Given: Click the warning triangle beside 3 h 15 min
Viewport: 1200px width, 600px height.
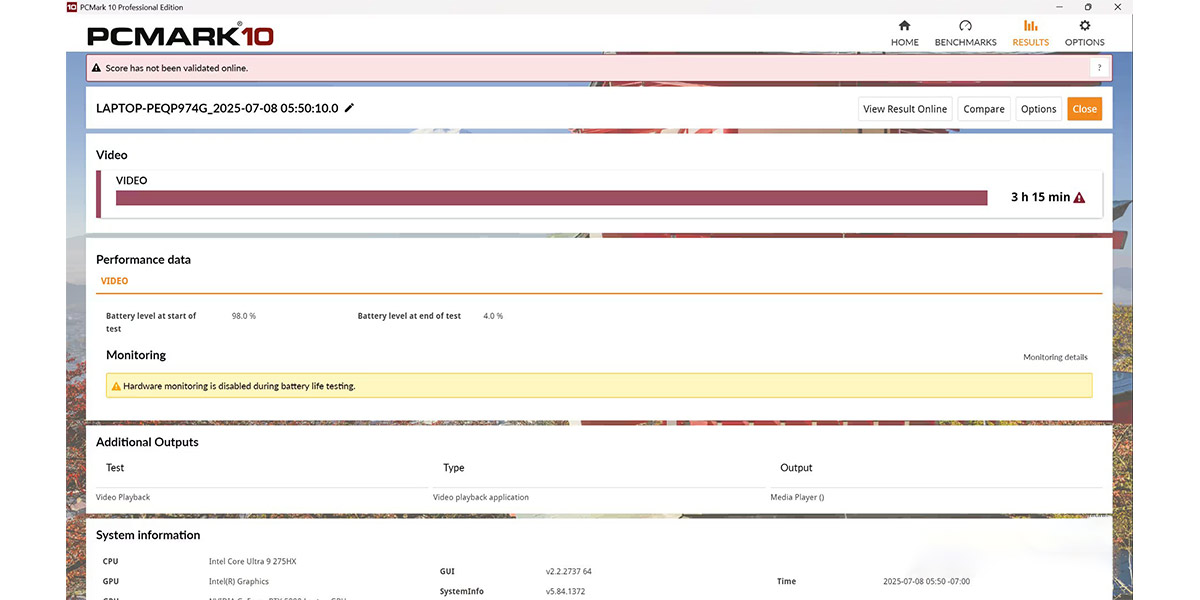Looking at the screenshot, I should pos(1079,198).
